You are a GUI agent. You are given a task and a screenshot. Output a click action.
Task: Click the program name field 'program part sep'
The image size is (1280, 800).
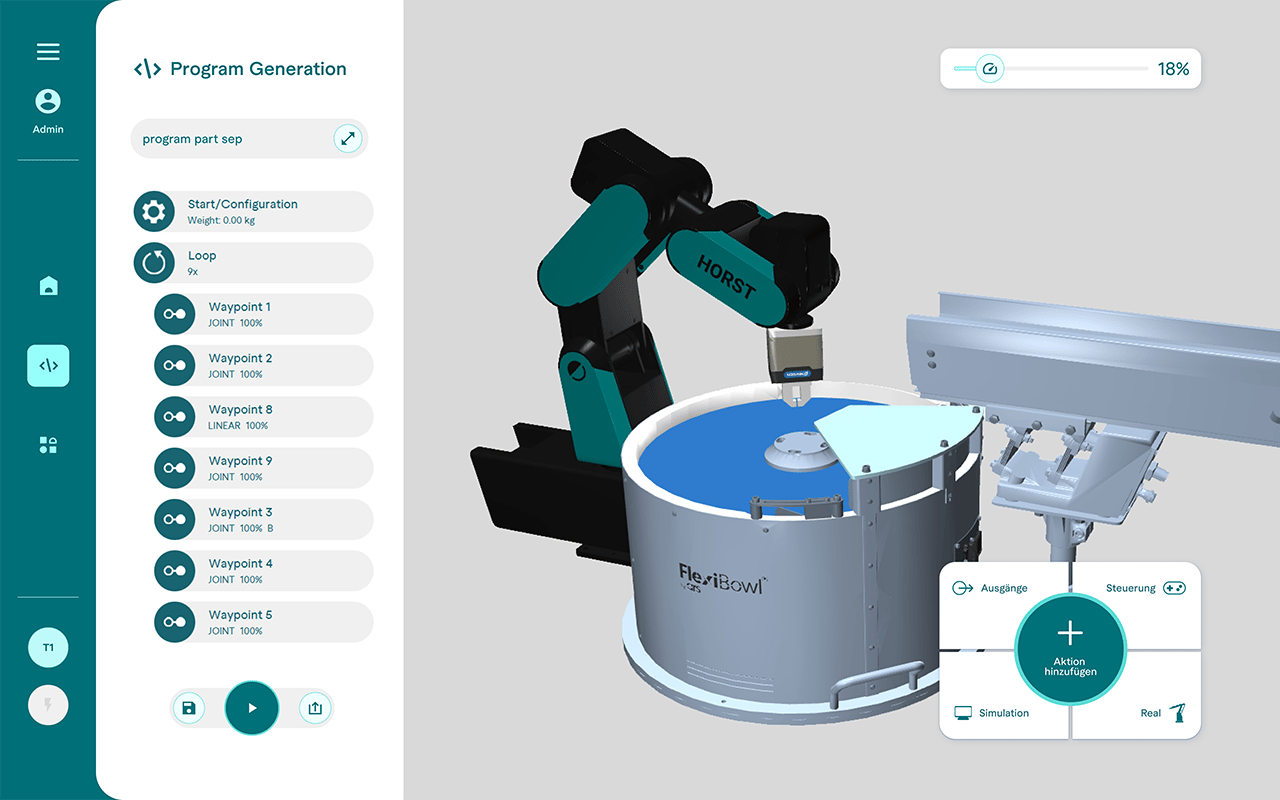pyautogui.click(x=249, y=139)
